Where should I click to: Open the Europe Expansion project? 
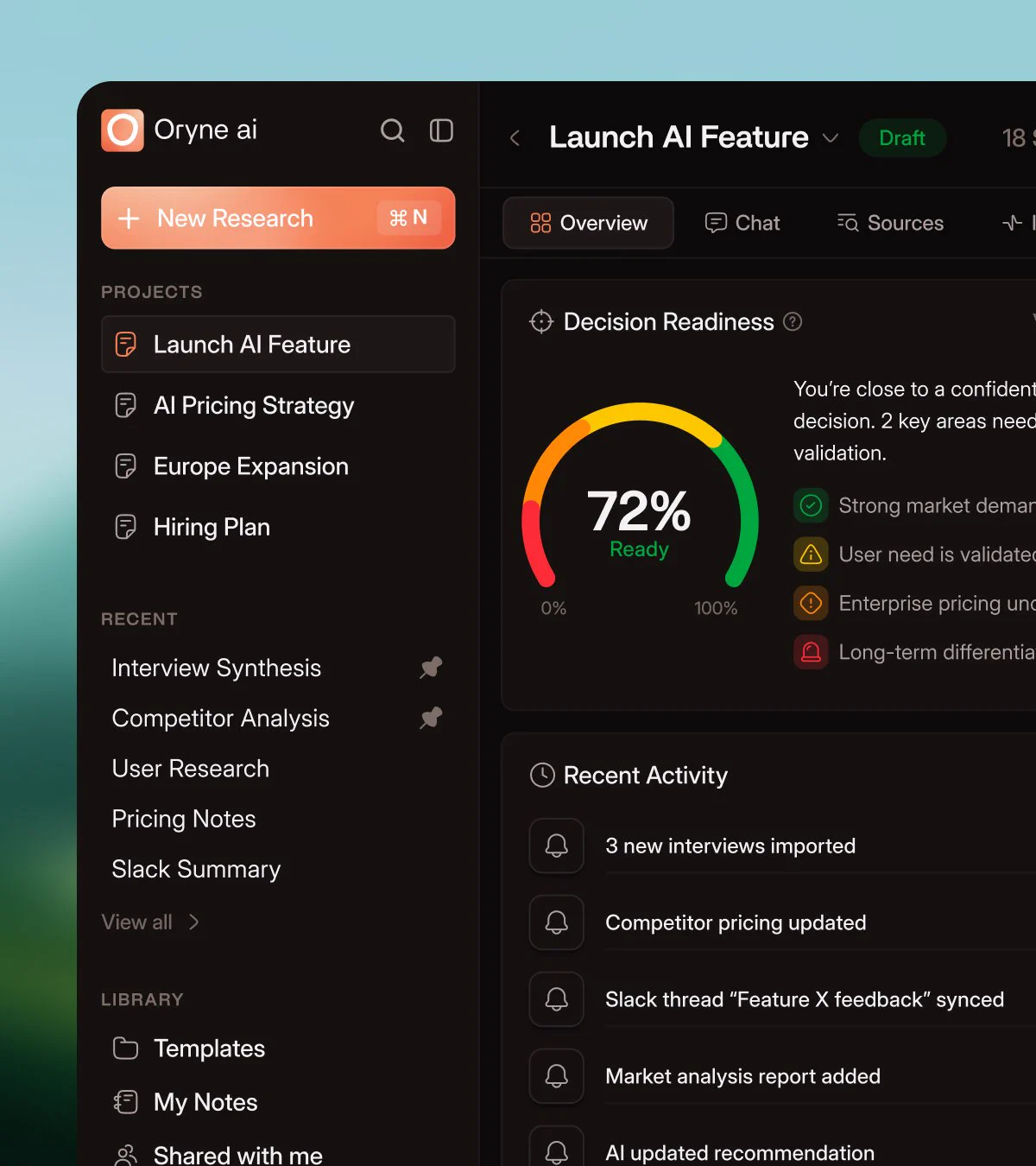278,466
